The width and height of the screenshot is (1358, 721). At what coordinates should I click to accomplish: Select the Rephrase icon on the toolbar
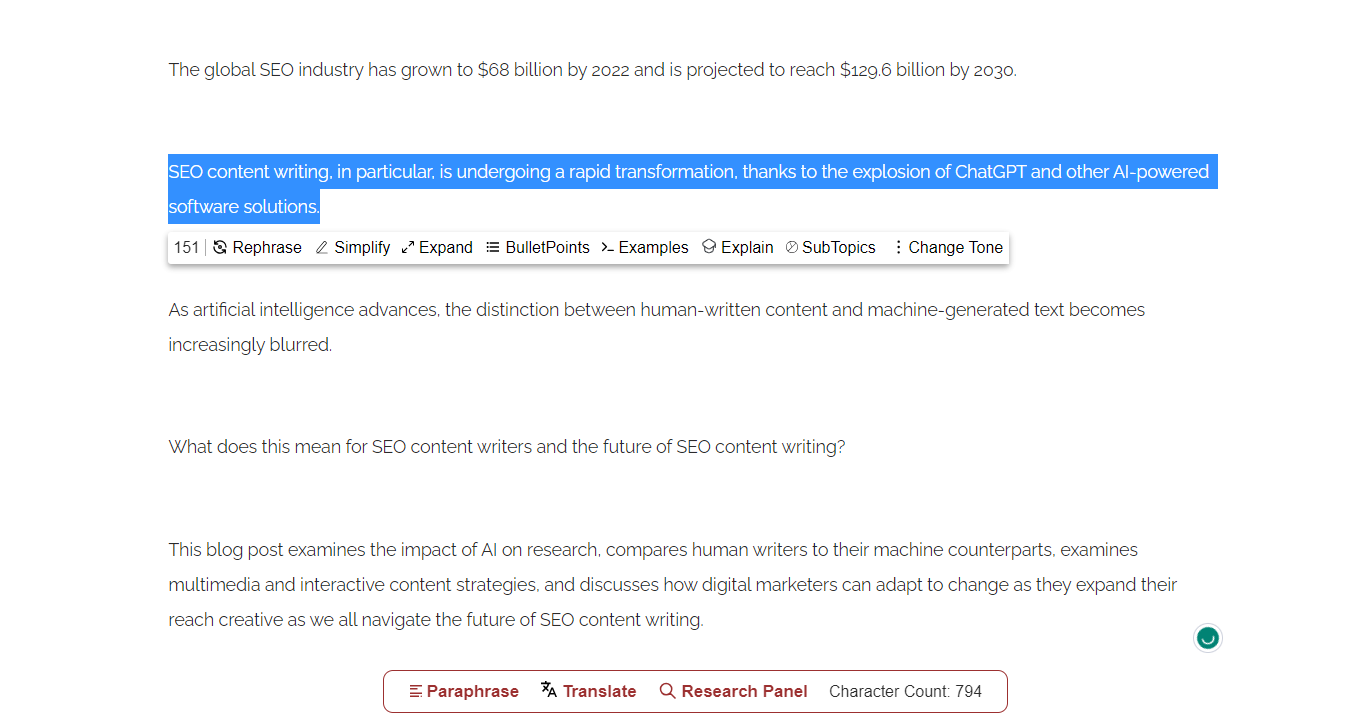pyautogui.click(x=219, y=247)
